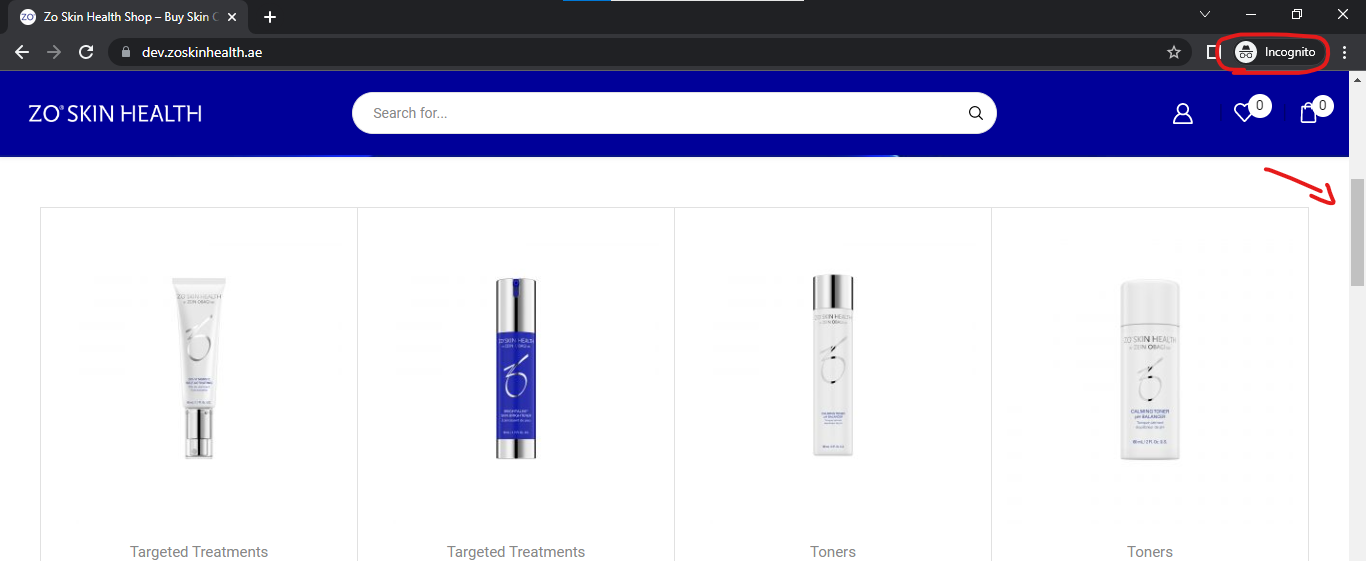Click the cart count badge
Screen dimensions: 1366x561
[x=1323, y=105]
